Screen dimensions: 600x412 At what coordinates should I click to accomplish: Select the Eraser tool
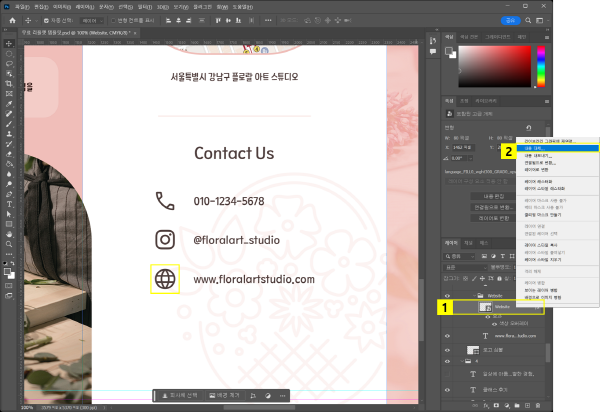[9, 154]
